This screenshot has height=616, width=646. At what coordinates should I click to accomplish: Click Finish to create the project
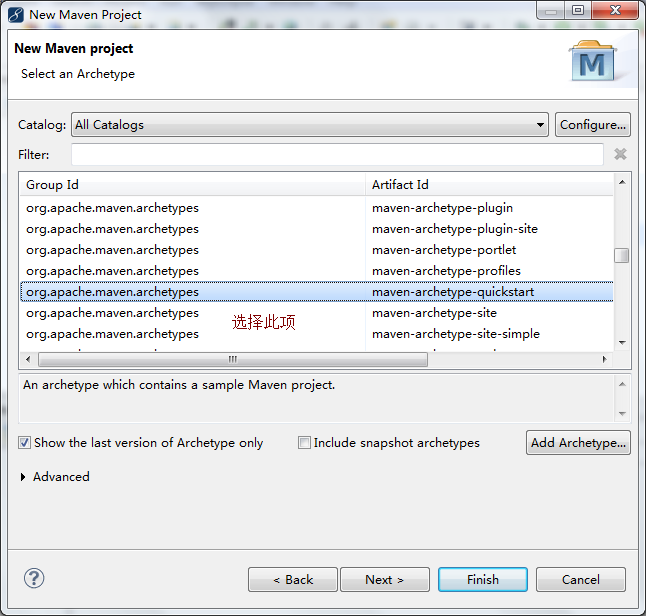click(x=483, y=580)
